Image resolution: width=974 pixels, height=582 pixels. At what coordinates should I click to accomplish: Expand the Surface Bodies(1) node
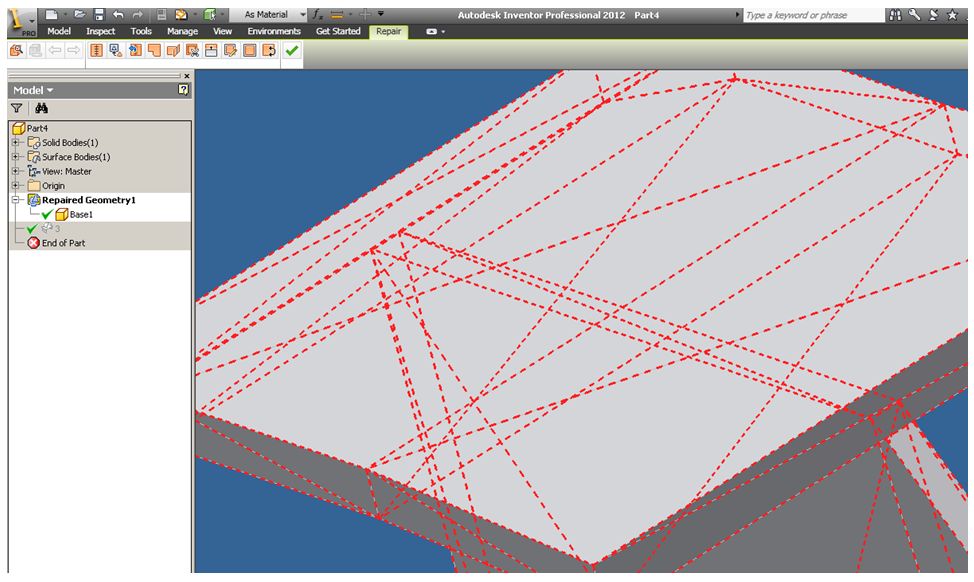point(16,157)
